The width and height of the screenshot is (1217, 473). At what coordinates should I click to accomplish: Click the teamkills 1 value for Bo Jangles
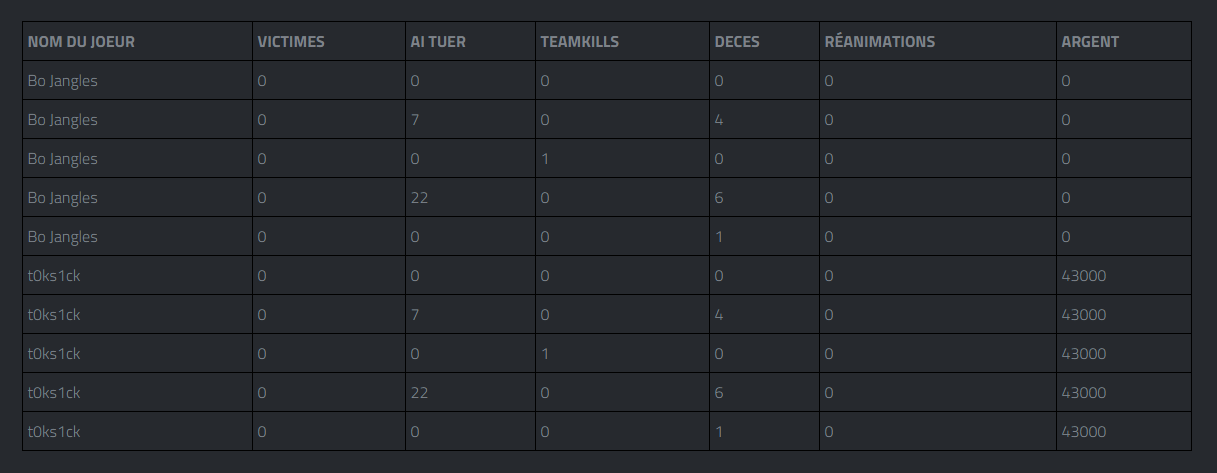[544, 159]
